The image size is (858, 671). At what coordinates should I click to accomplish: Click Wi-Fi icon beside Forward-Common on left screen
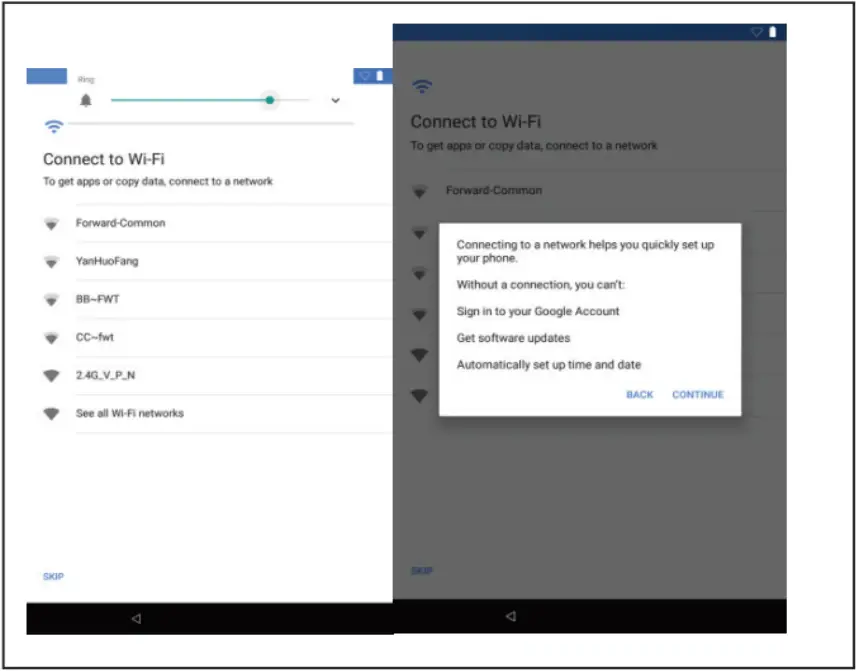coord(51,224)
